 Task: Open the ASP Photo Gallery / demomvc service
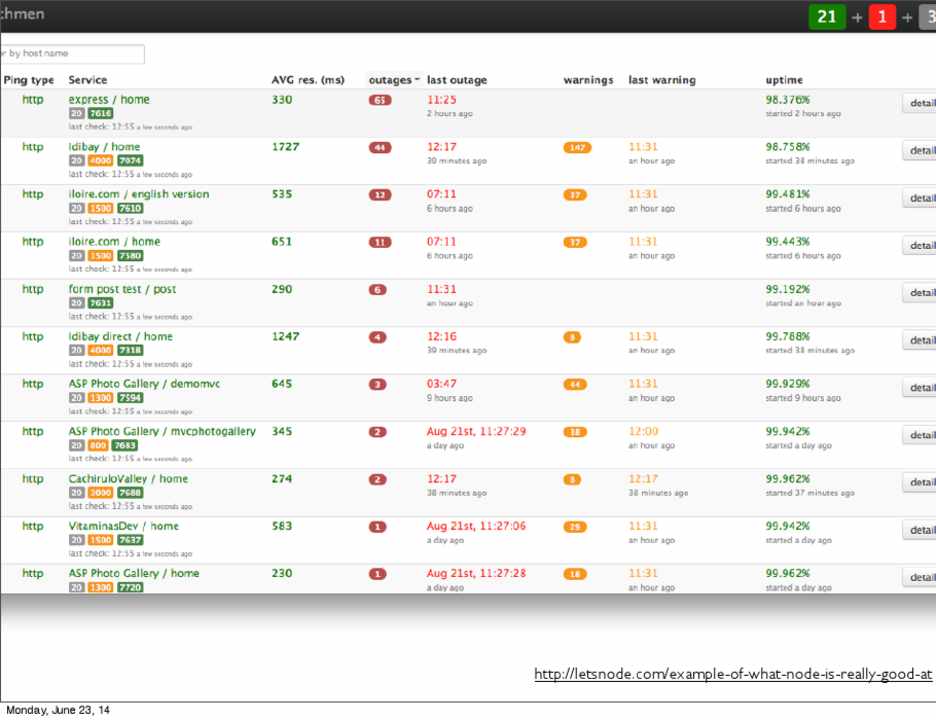[133, 384]
